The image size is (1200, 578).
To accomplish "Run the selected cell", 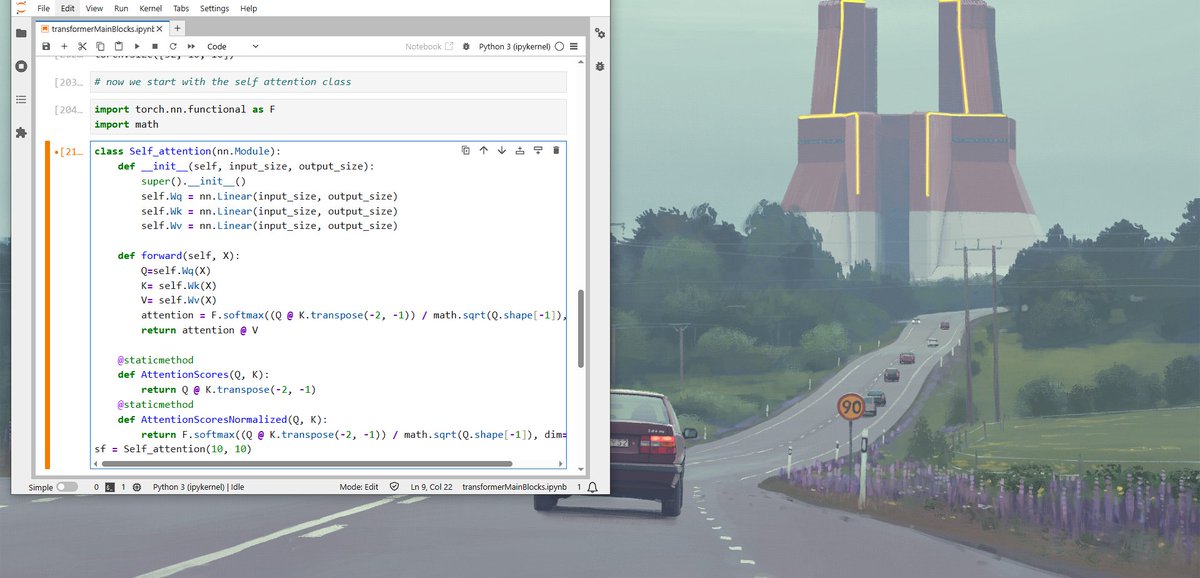I will 137,47.
